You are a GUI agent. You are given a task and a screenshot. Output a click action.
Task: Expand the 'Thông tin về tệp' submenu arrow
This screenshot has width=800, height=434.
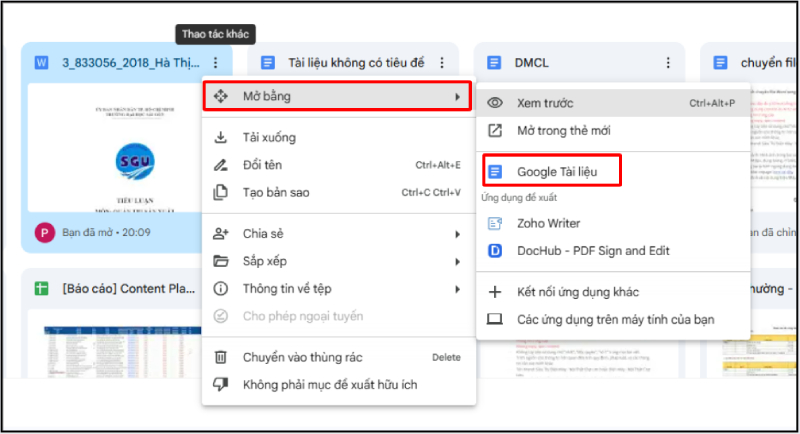(x=458, y=289)
